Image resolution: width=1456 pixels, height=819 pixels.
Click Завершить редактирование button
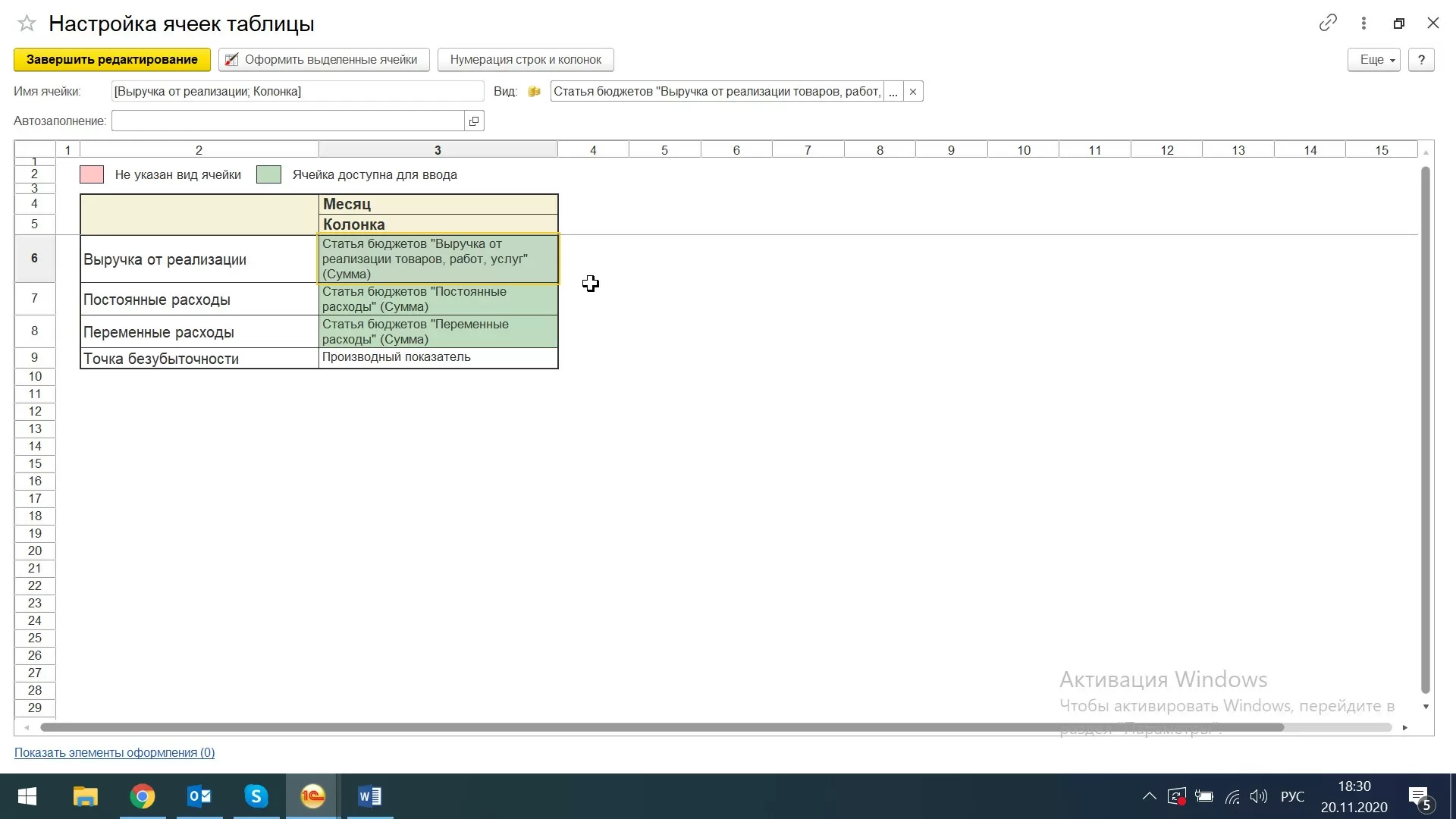pos(112,59)
